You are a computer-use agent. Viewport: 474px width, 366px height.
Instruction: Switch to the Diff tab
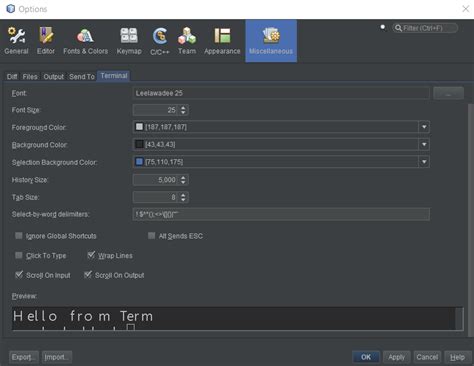pos(12,77)
